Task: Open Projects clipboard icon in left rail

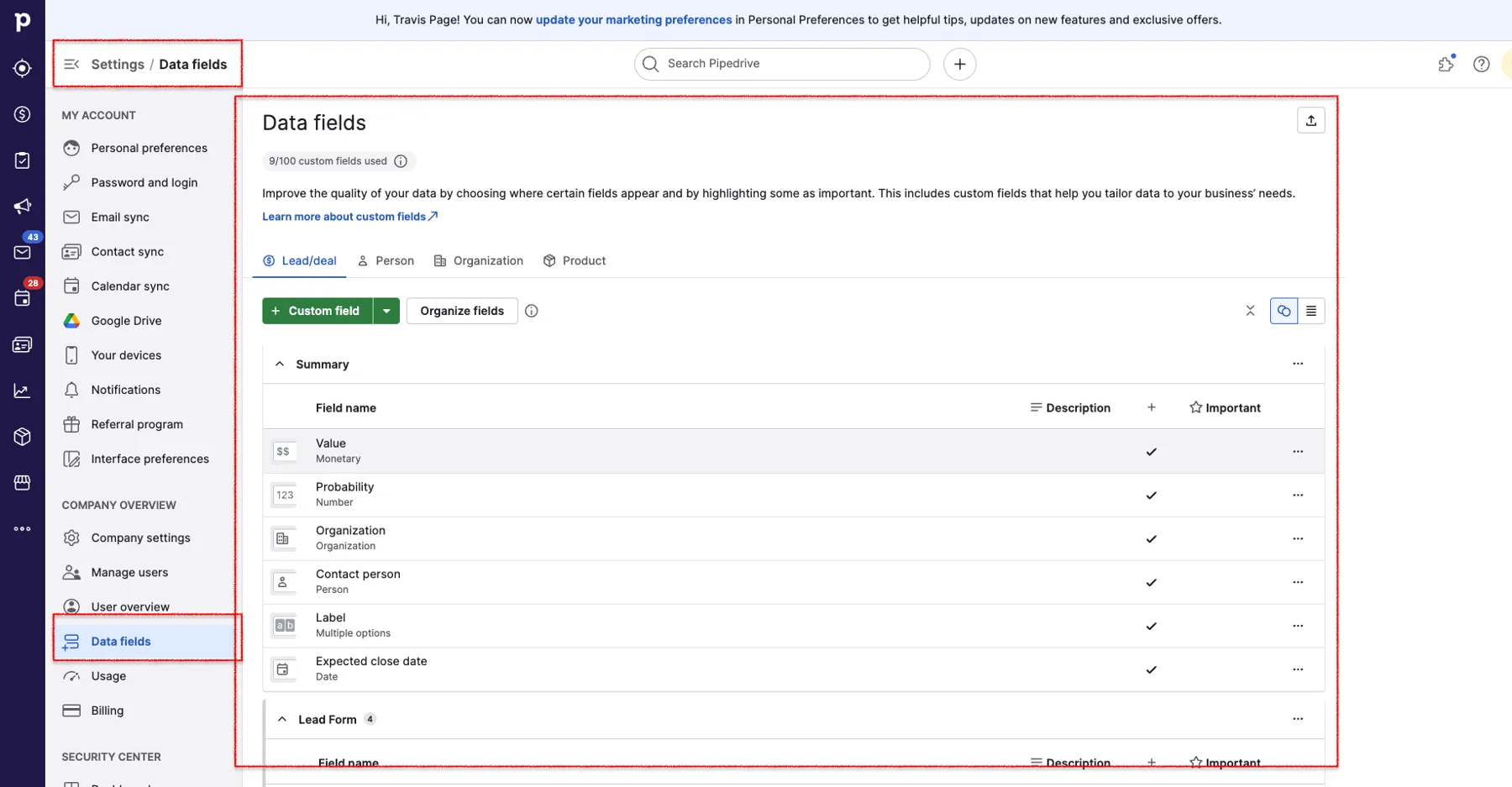Action: 23,160
